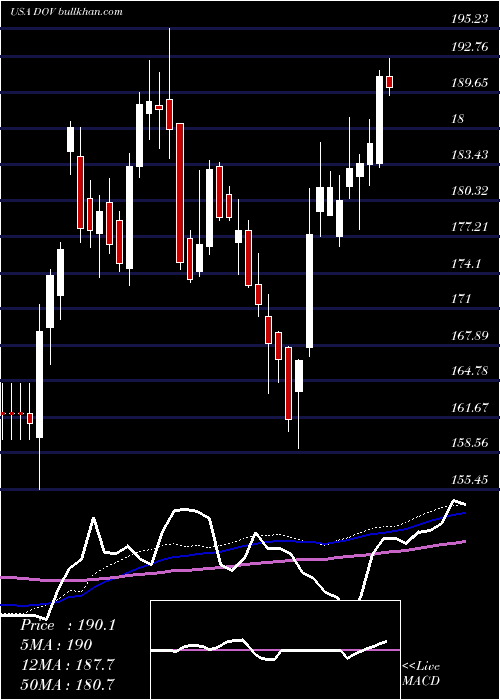
Task: Select the 167.89 price axis label
Action: 469,336
